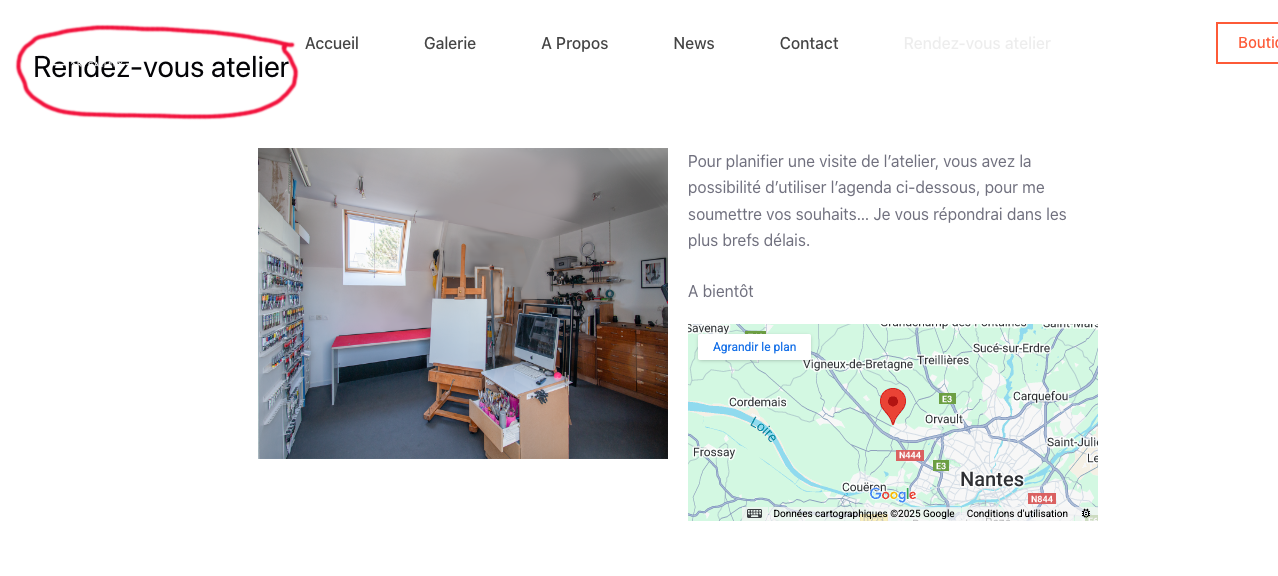Click the red location pin on the map
Screen dimensions: 1278x576
892,406
